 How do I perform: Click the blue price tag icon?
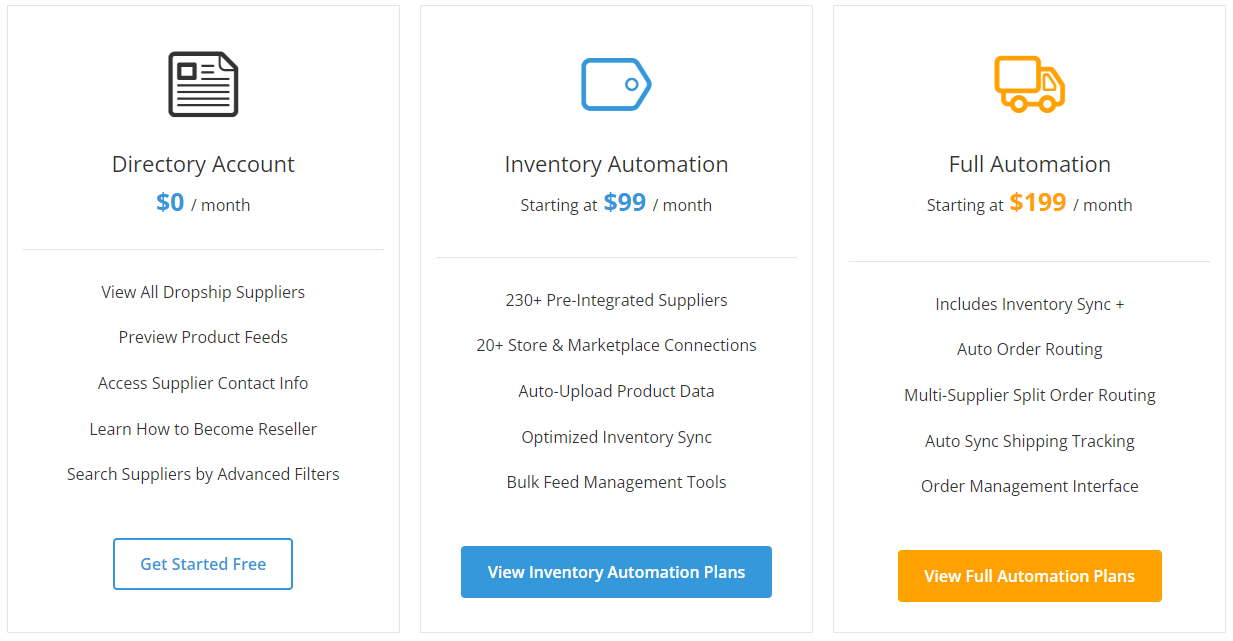[x=616, y=84]
